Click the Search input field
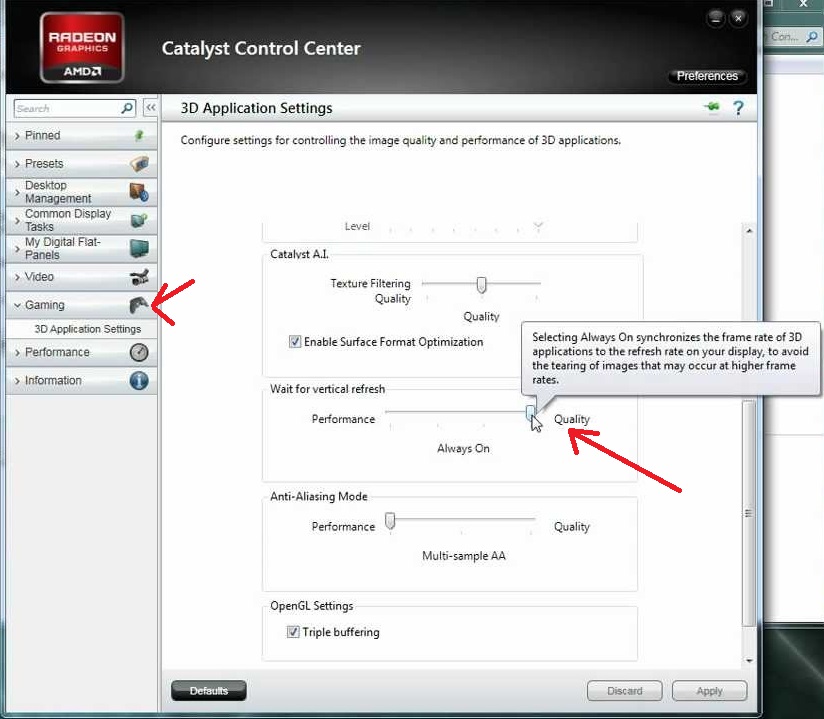Image resolution: width=824 pixels, height=719 pixels. tap(75, 108)
